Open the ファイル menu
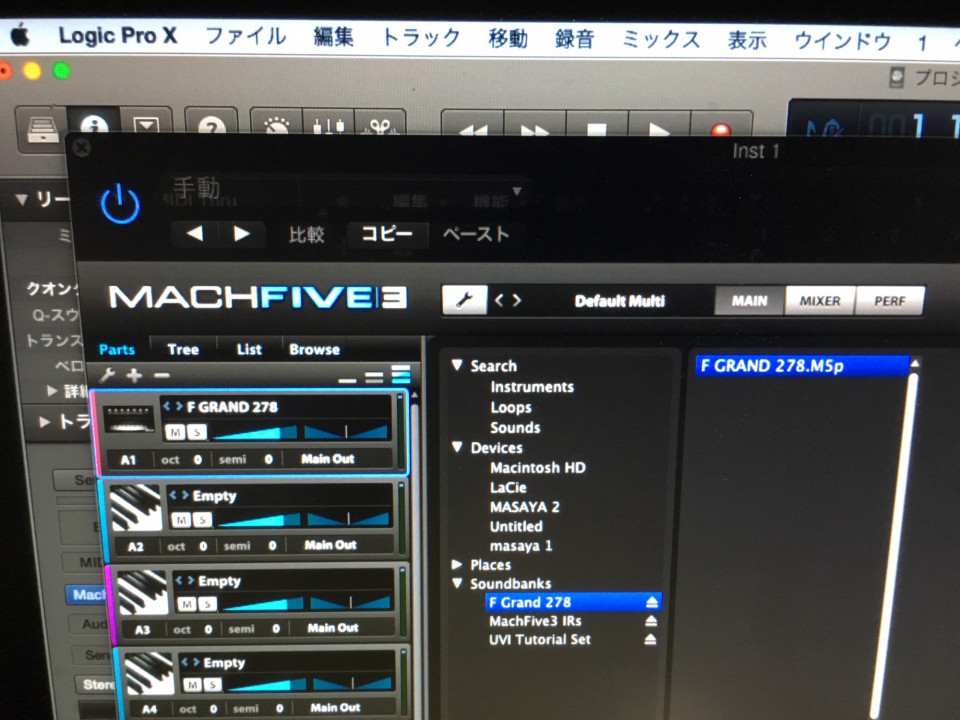The width and height of the screenshot is (960, 720). tap(246, 37)
